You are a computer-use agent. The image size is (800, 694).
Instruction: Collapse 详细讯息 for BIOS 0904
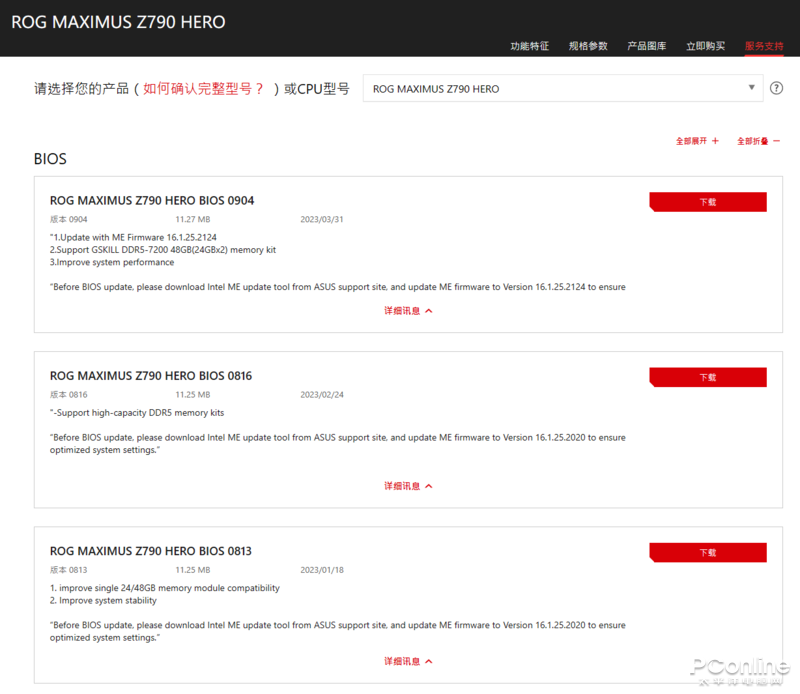(x=408, y=311)
